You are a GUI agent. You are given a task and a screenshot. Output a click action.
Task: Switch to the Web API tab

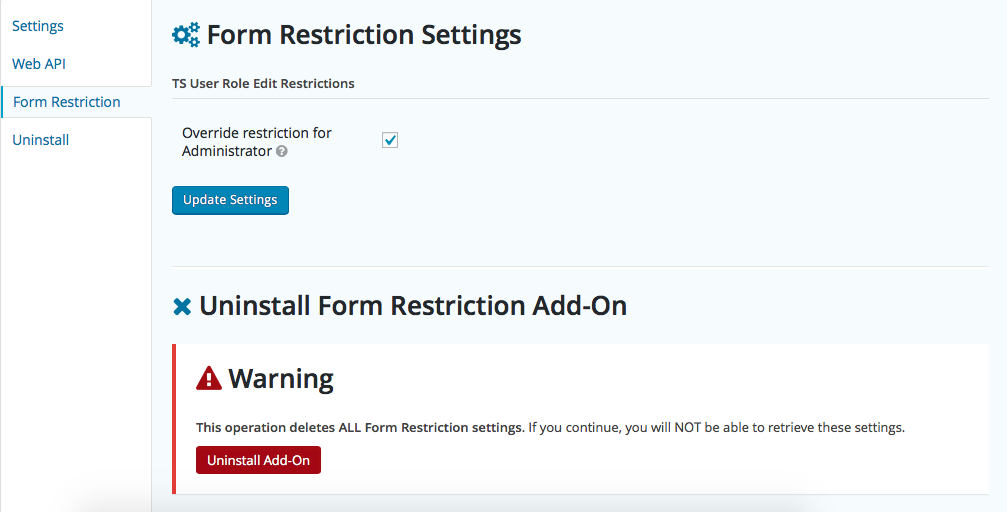tap(39, 64)
